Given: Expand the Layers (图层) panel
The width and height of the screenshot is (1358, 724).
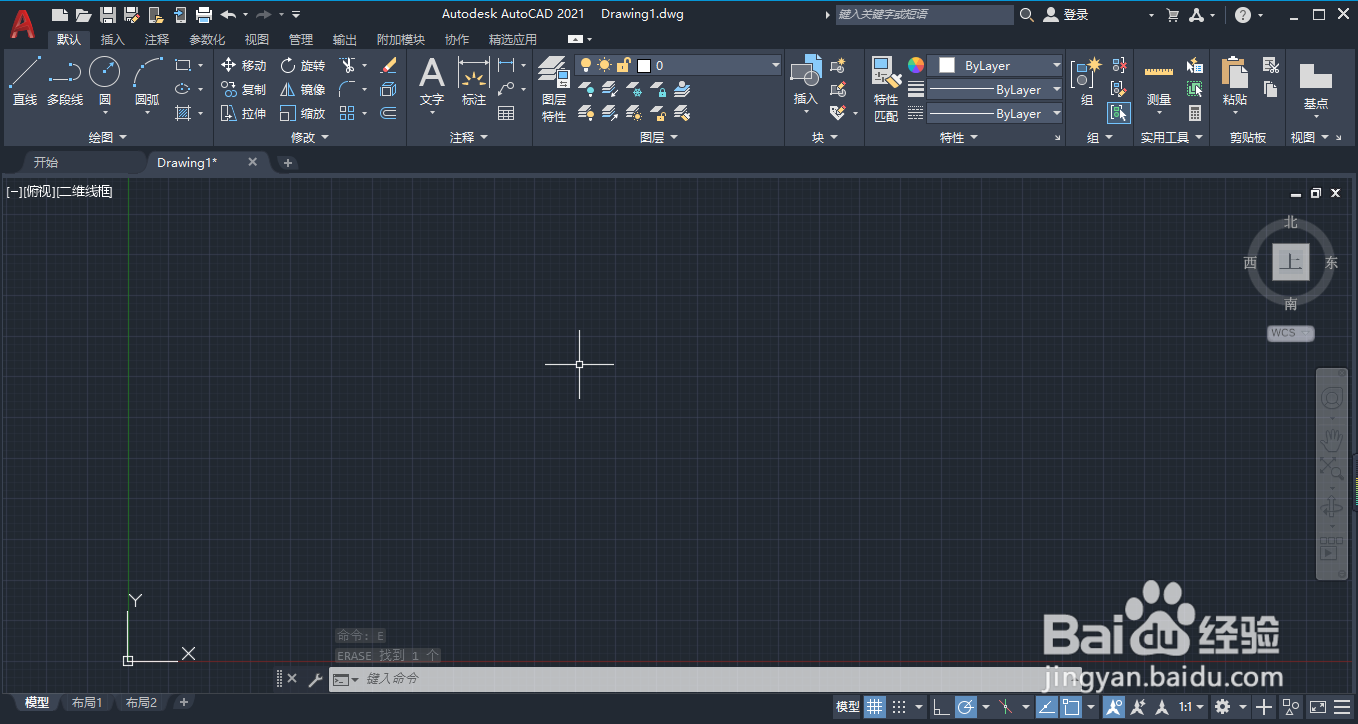Looking at the screenshot, I should click(659, 137).
